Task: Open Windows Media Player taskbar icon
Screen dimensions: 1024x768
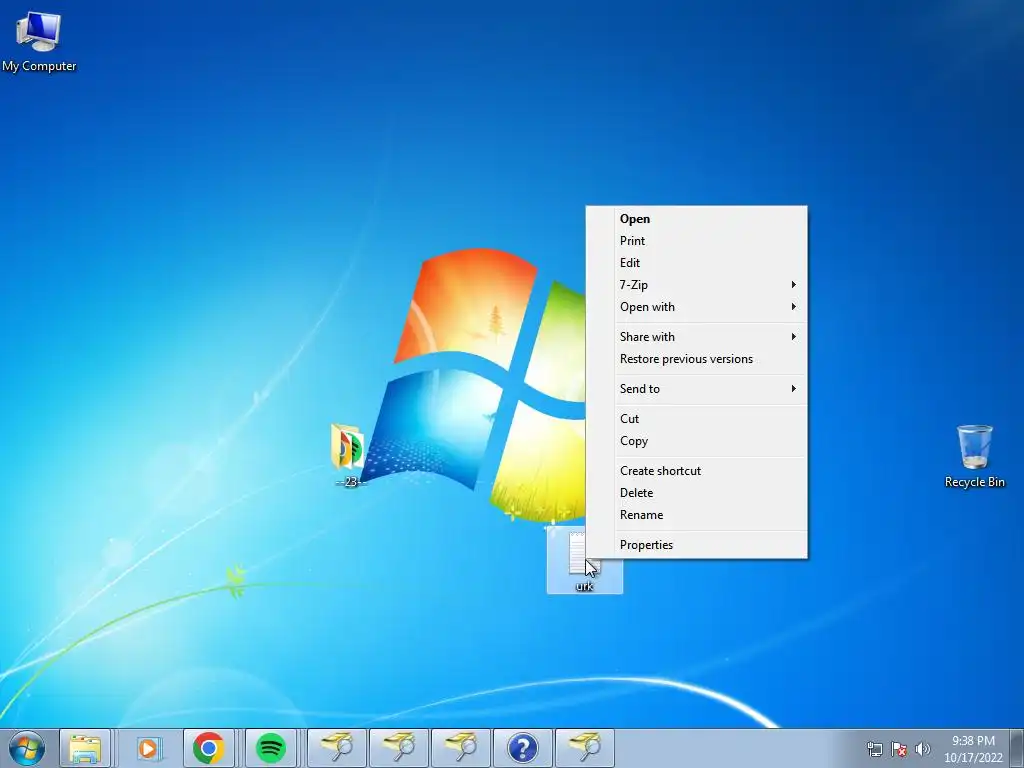Action: click(x=148, y=748)
